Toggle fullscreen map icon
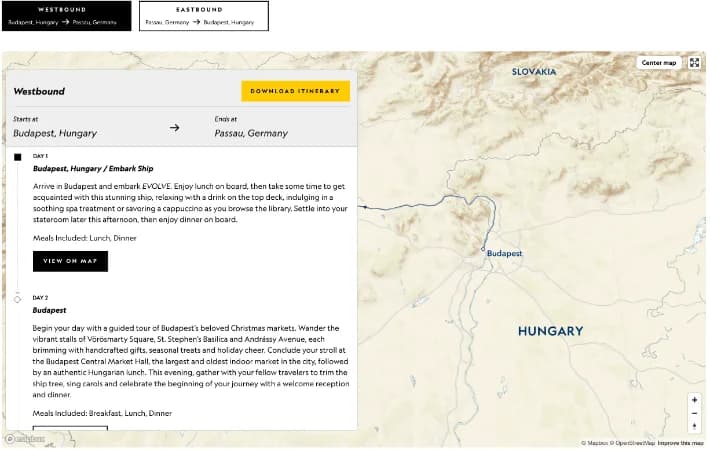The image size is (710, 450). 694,63
